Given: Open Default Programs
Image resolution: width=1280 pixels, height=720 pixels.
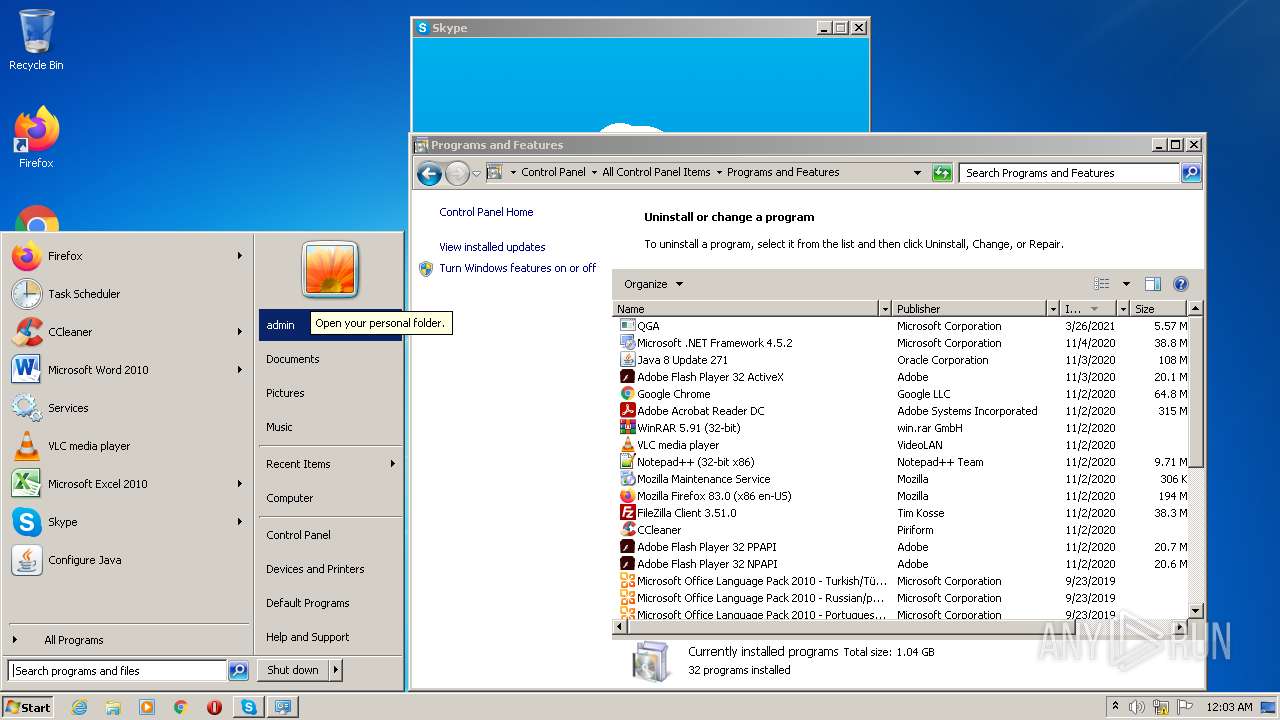Looking at the screenshot, I should pos(330,603).
